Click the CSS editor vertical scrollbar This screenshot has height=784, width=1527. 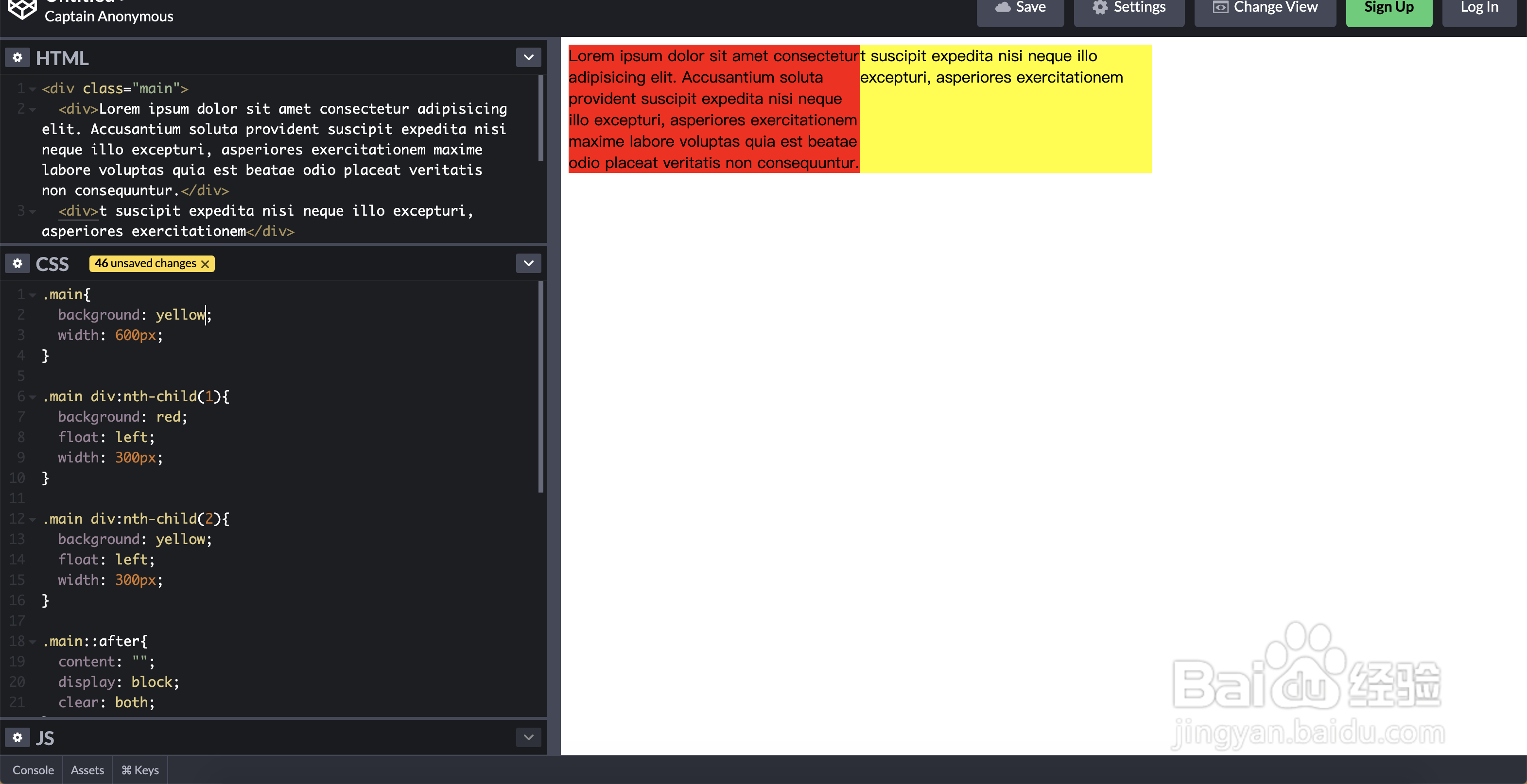540,386
